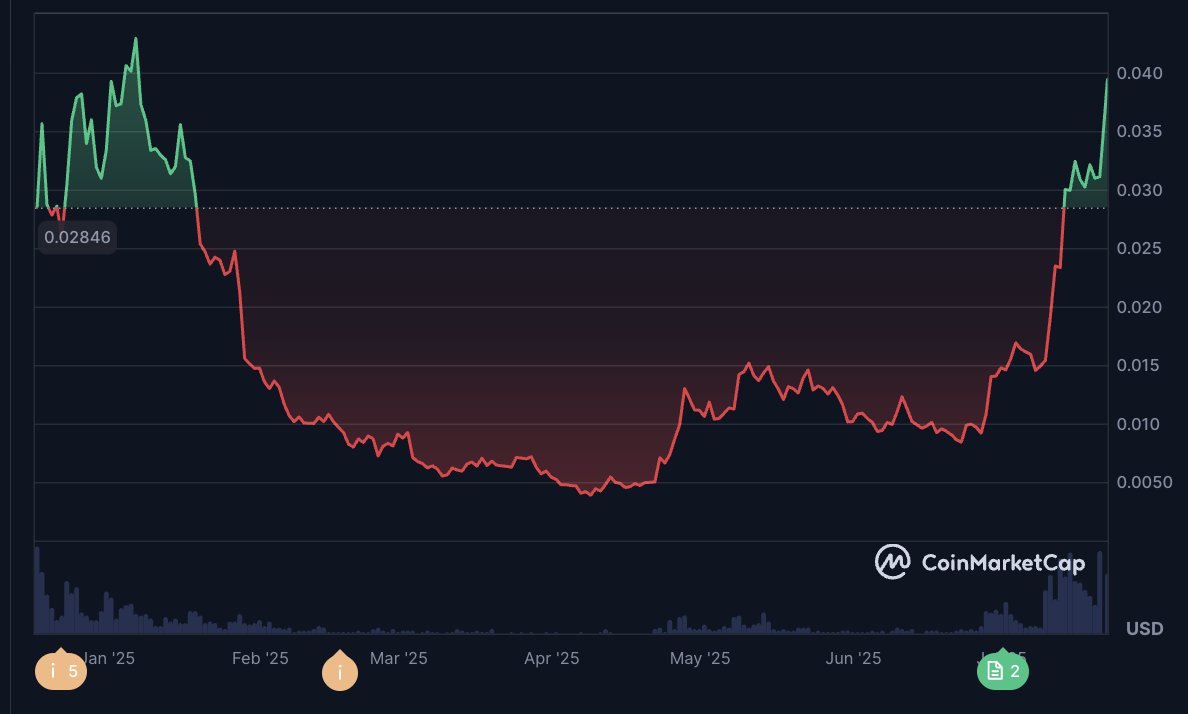Viewport: 1188px width, 714px height.
Task: Click the 0.040 price axis label
Action: point(1140,74)
